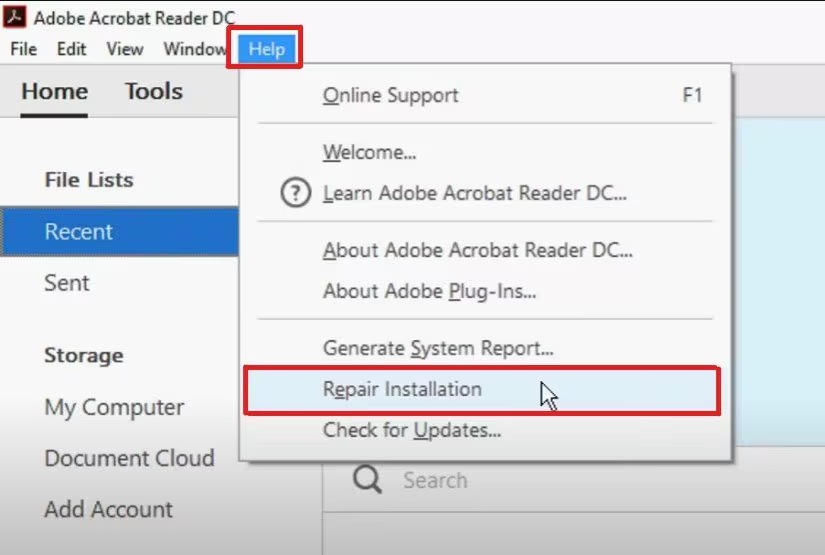This screenshot has height=555, width=825.
Task: Choose Repair Installation
Action: [482, 390]
